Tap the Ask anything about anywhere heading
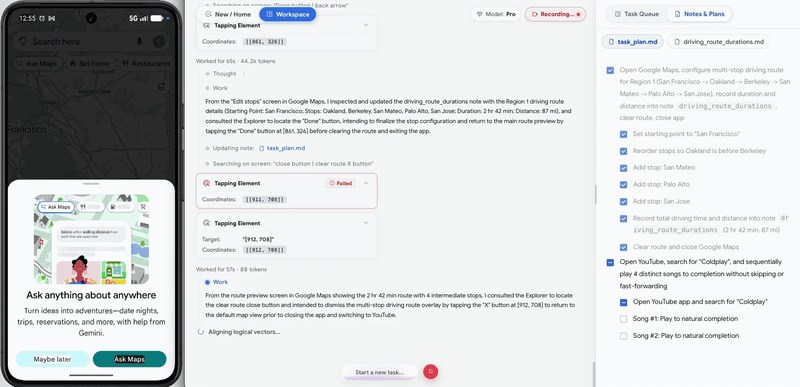The image size is (800, 387). point(91,295)
